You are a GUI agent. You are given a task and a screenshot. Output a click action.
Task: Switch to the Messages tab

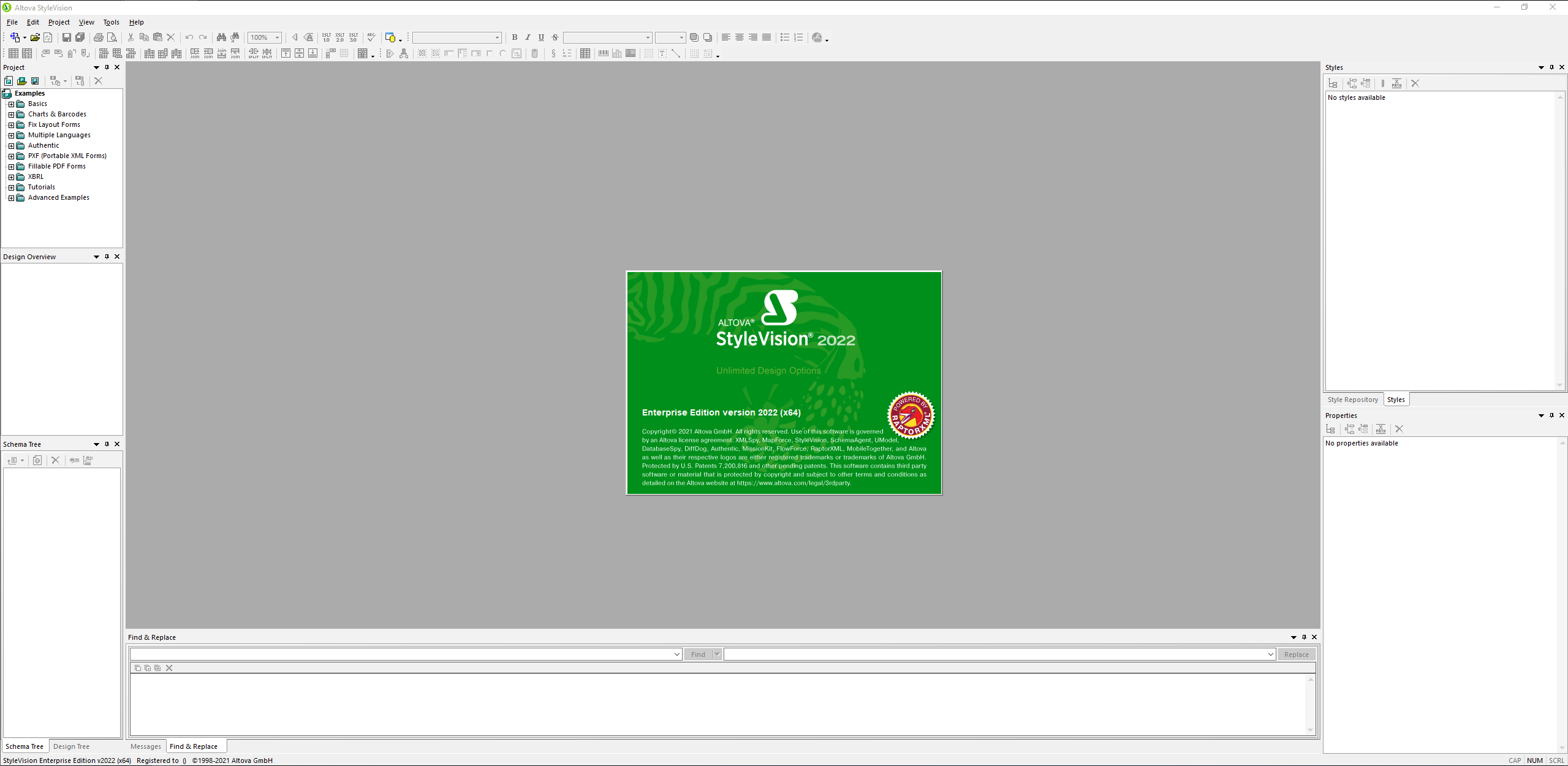146,746
